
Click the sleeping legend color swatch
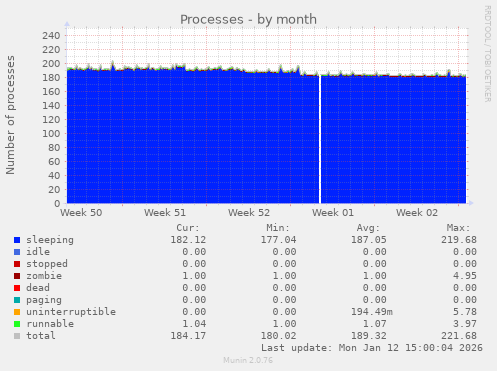tap(17, 240)
